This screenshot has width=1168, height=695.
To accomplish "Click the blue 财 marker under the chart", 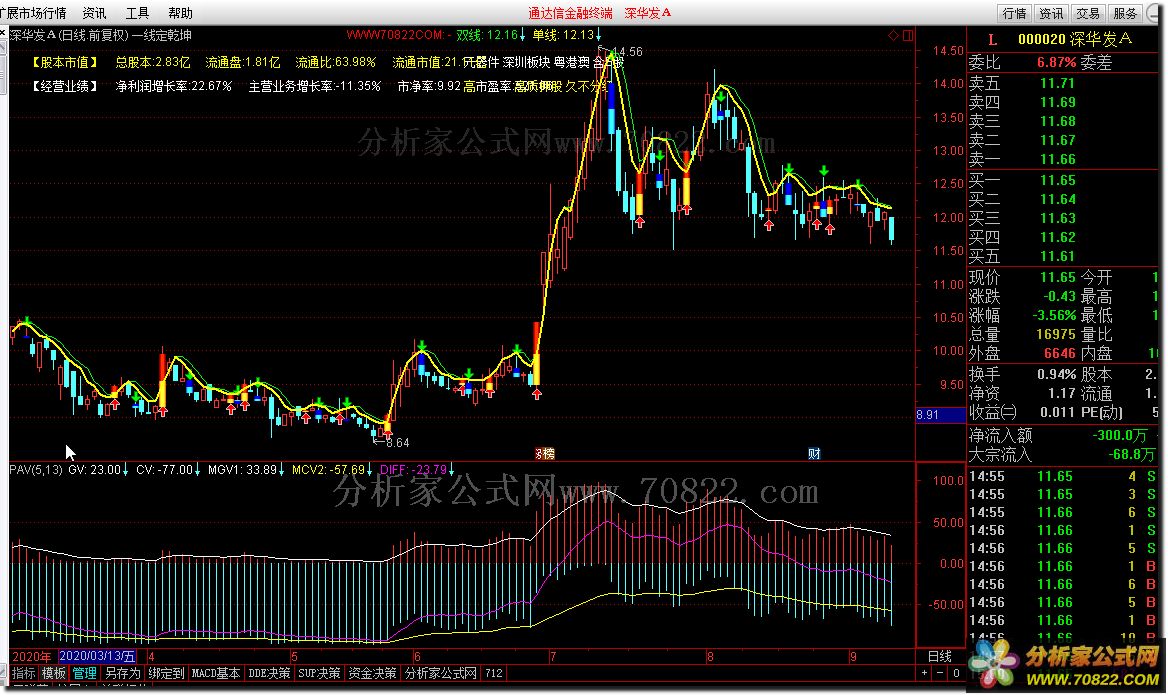I will pyautogui.click(x=814, y=453).
